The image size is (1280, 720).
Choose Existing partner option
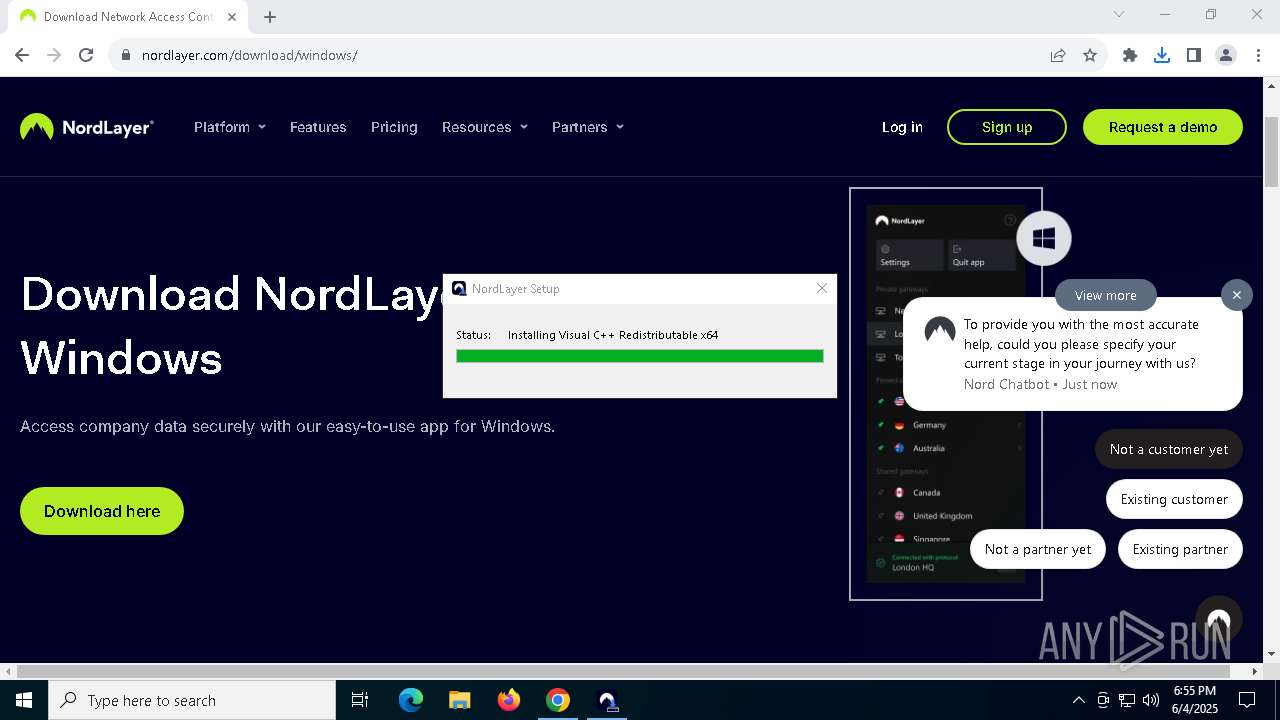1180,549
